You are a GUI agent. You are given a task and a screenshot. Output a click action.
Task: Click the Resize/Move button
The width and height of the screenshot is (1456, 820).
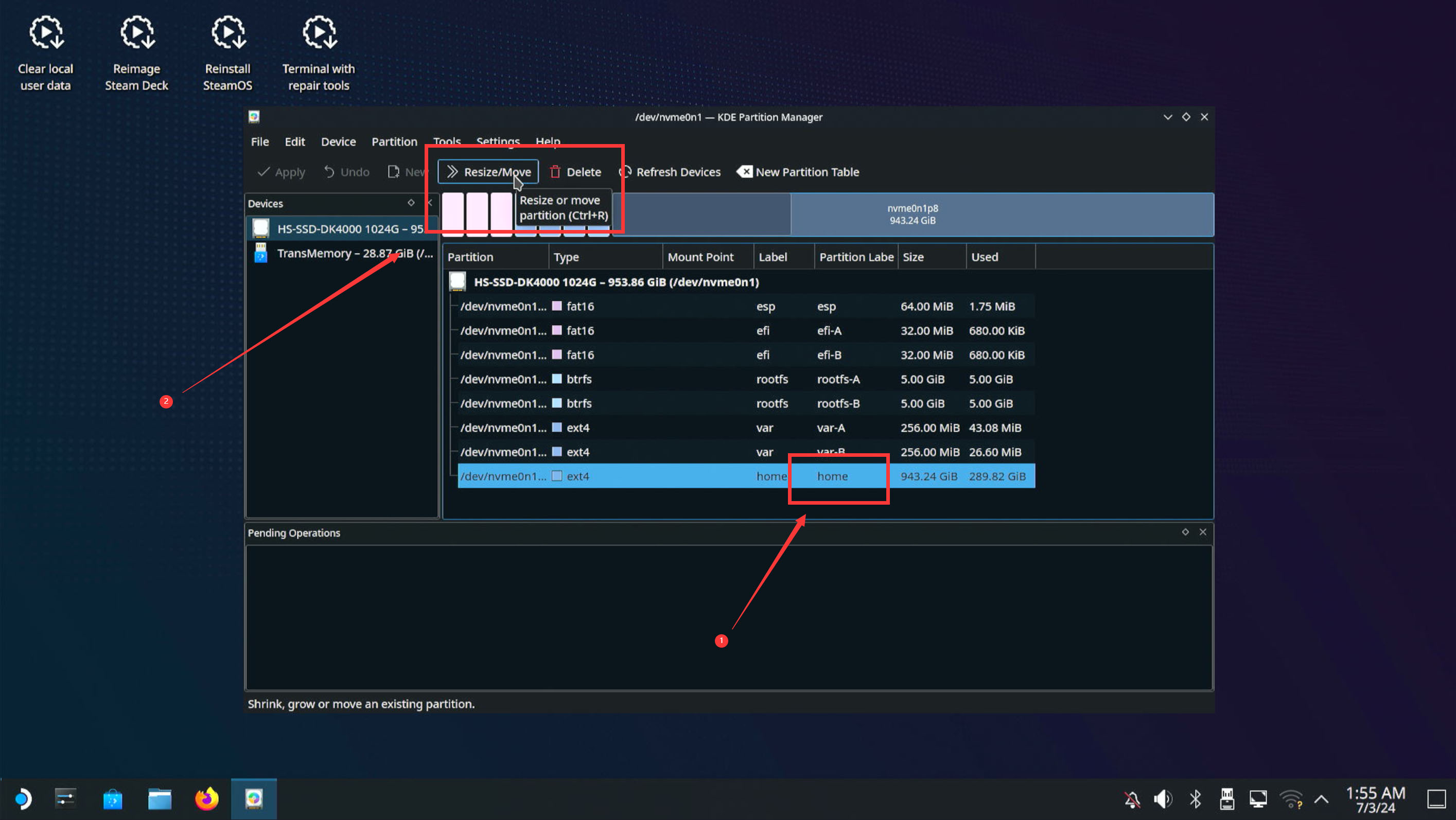point(488,172)
